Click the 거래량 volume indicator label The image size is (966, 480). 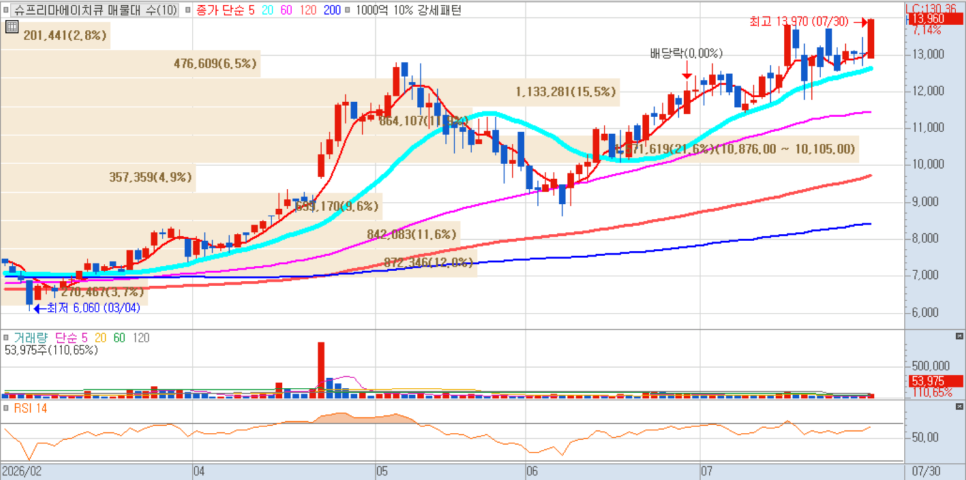(31, 338)
